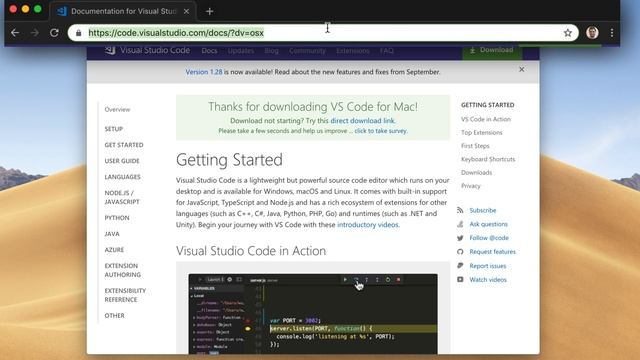Reload the page with the refresh icon

54,33
